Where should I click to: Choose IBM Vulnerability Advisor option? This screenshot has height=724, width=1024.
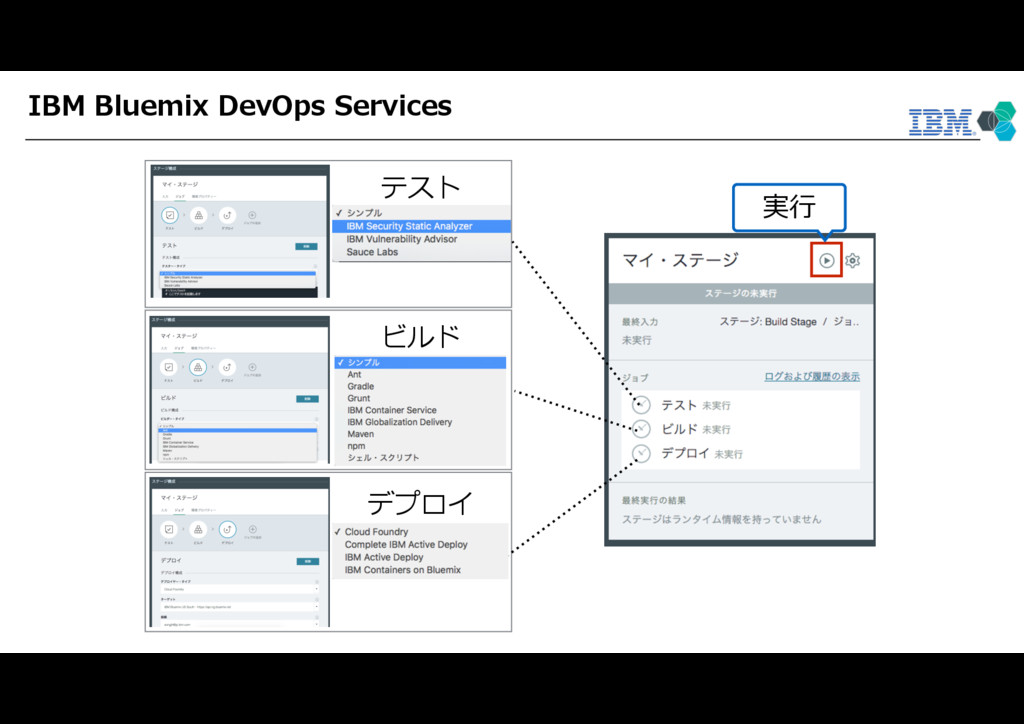[421, 239]
